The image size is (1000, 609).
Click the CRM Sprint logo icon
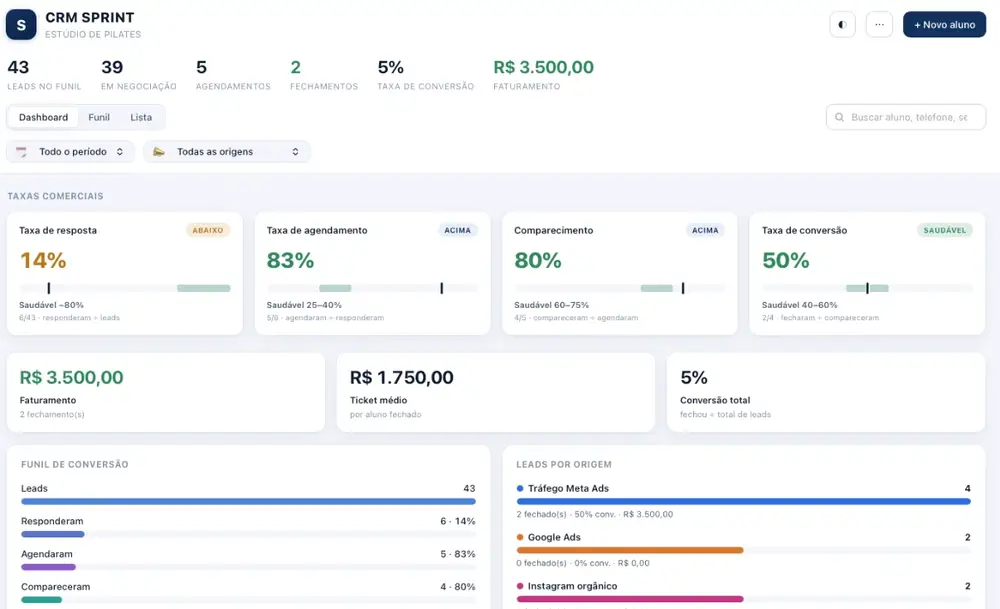[x=21, y=25]
